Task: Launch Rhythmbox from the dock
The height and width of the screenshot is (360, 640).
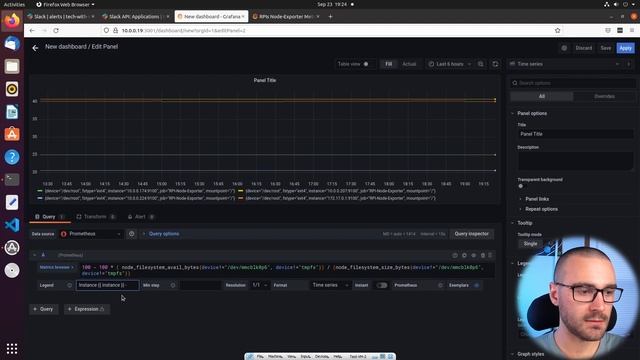Action: click(x=12, y=89)
